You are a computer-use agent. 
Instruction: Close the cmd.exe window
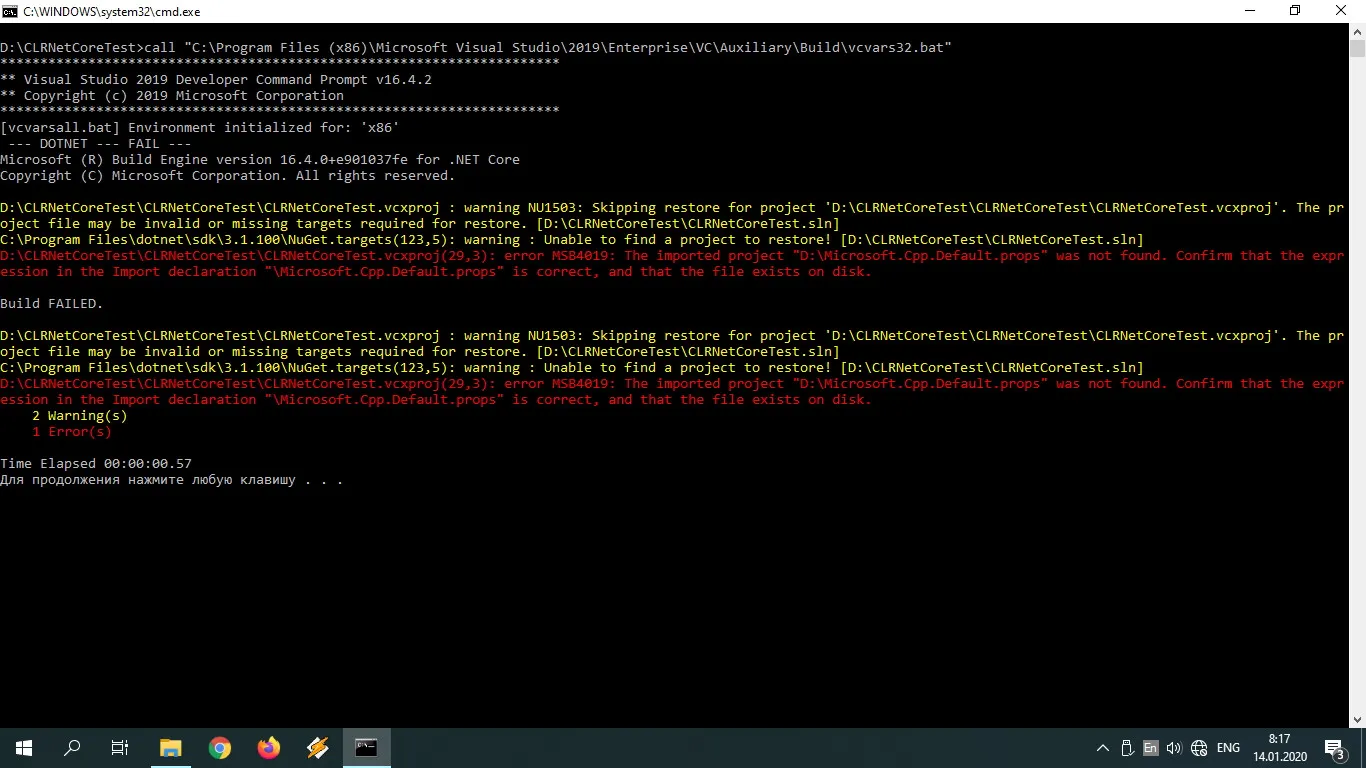click(x=1342, y=11)
